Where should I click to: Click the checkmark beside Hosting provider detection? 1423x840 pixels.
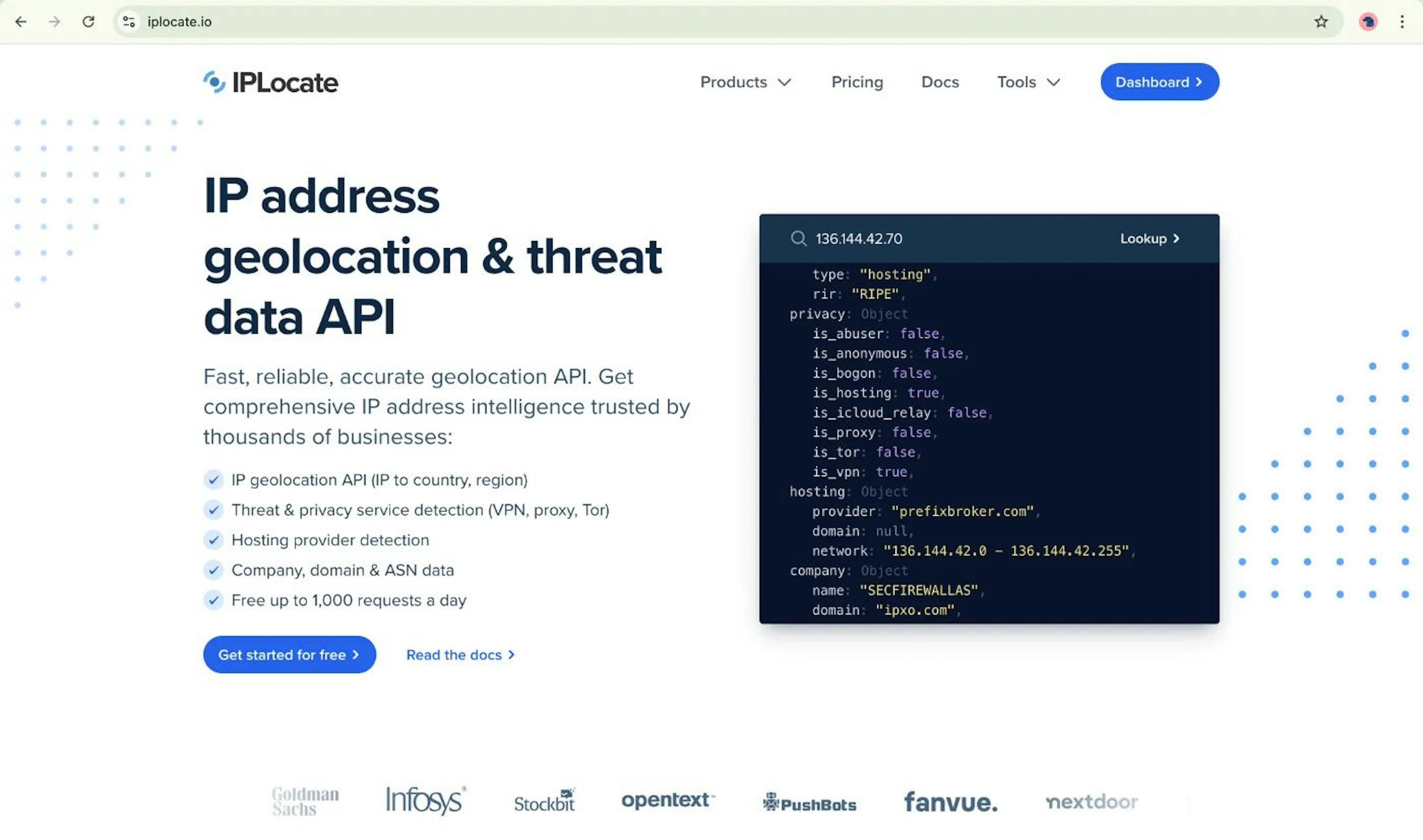point(213,540)
